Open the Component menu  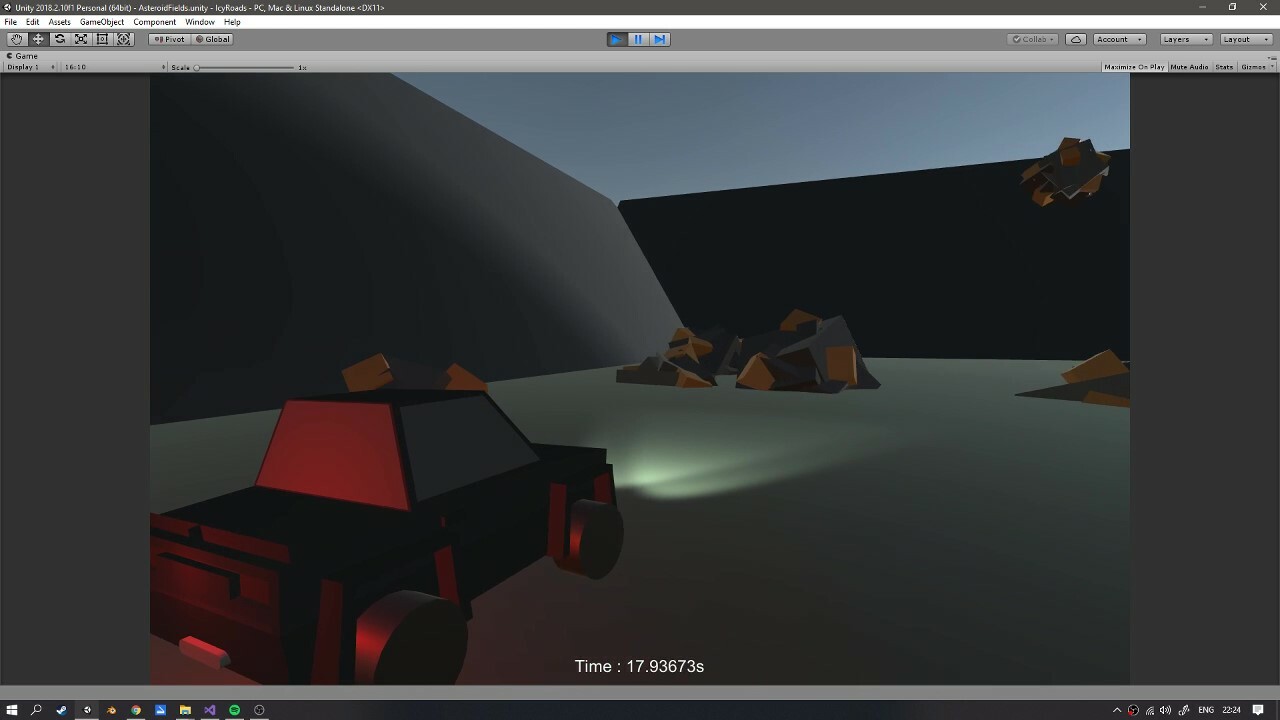pos(154,22)
